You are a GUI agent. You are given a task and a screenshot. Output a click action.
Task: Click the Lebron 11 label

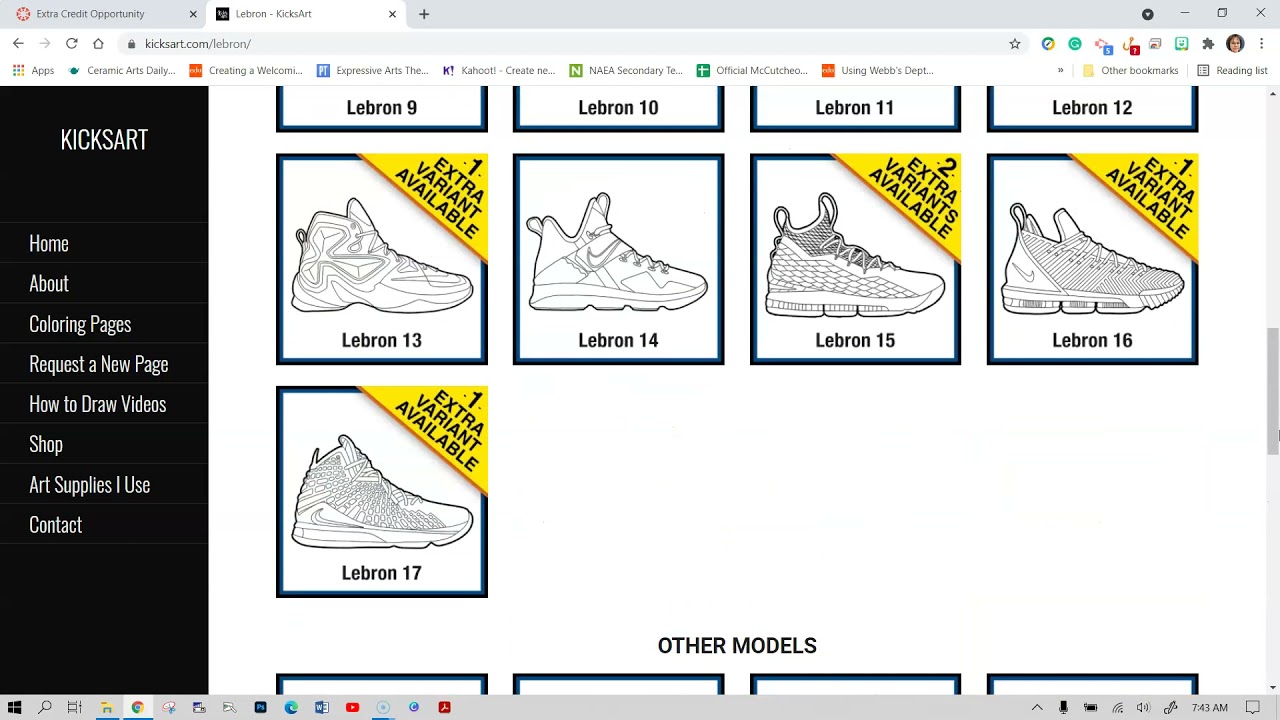pyautogui.click(x=855, y=108)
